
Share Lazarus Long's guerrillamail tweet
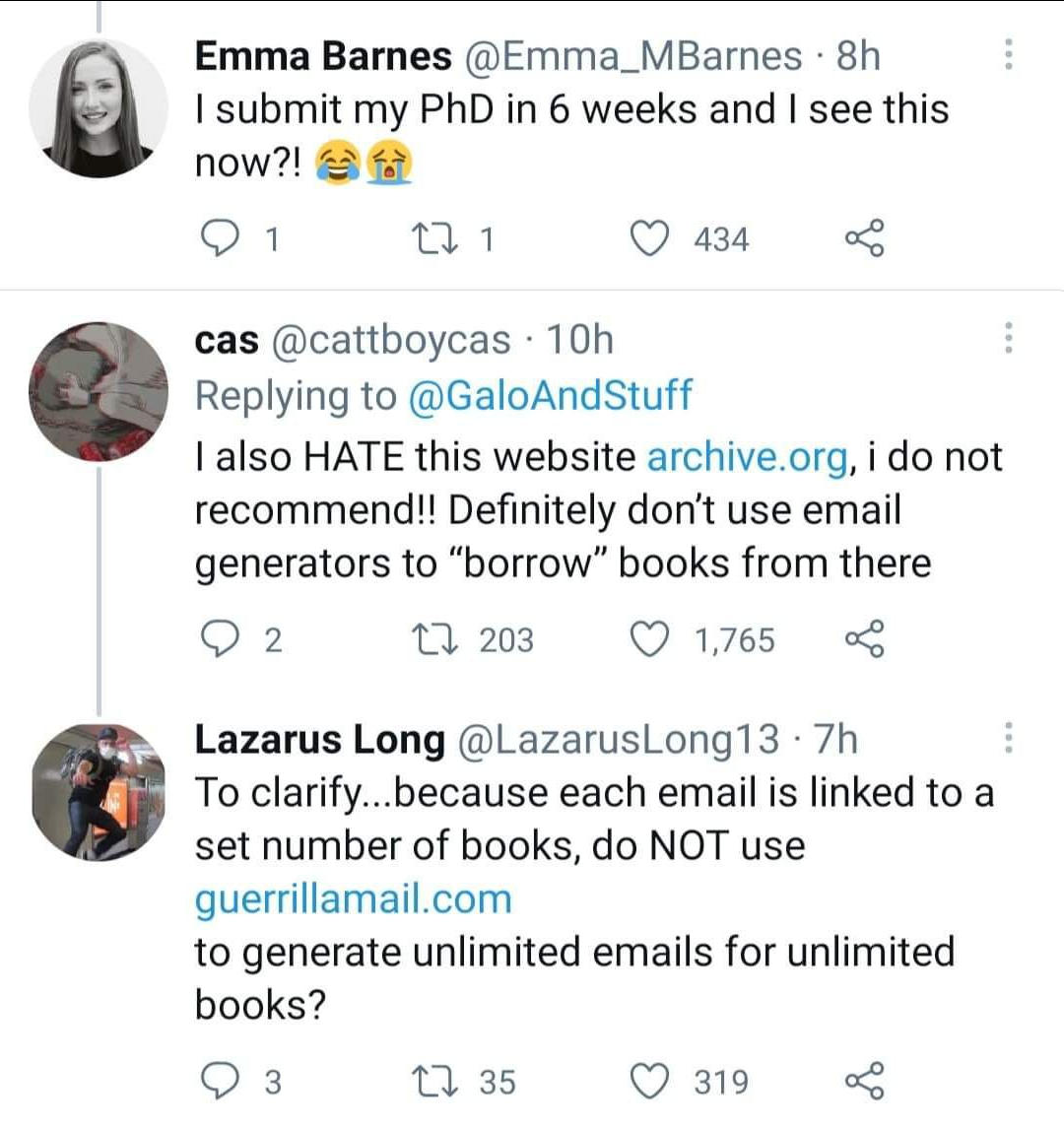click(x=864, y=1082)
